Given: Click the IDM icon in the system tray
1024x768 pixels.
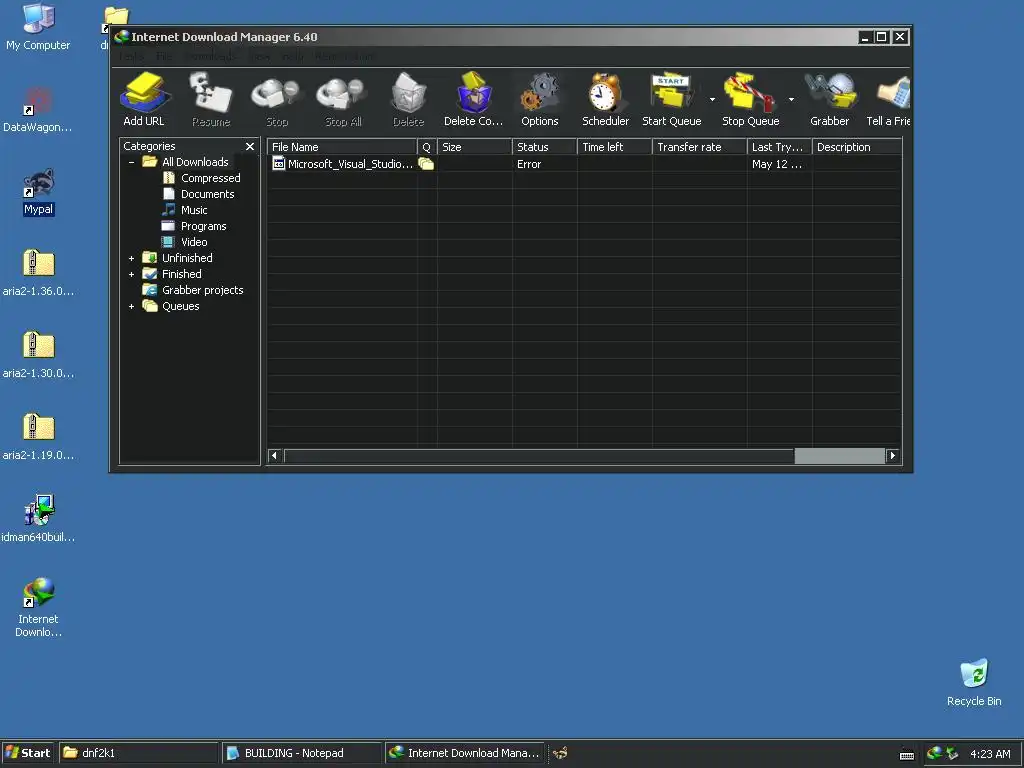Looking at the screenshot, I should (x=934, y=753).
